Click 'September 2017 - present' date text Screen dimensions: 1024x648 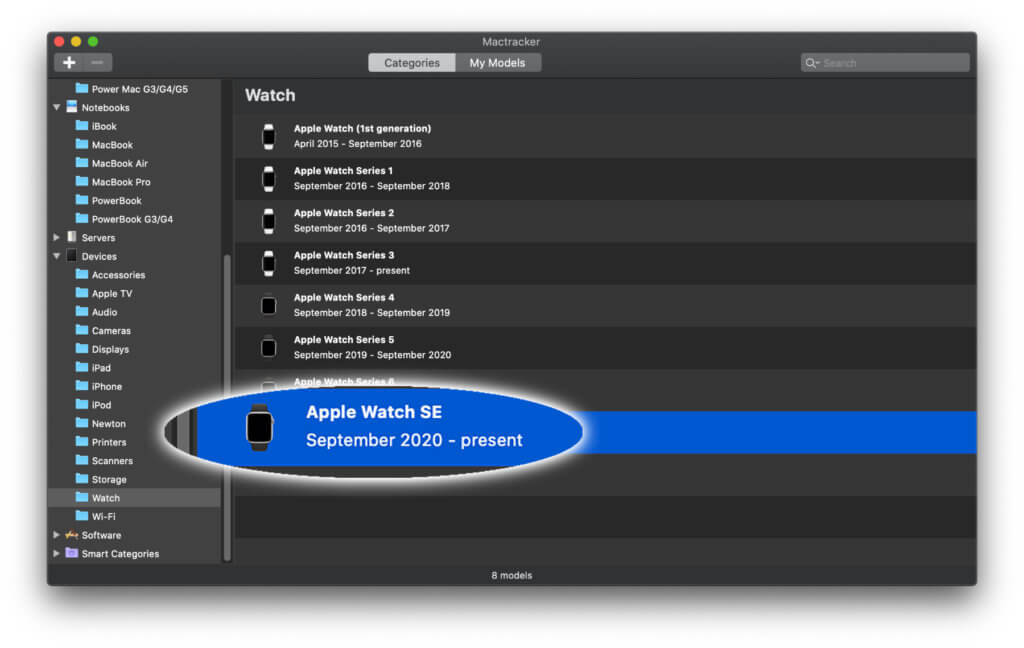coord(352,270)
